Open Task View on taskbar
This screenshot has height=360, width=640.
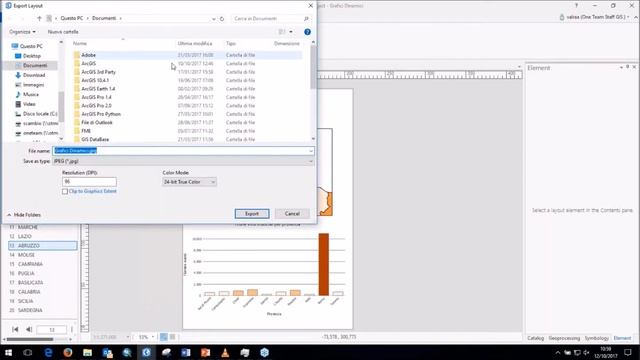pyautogui.click(x=27, y=352)
